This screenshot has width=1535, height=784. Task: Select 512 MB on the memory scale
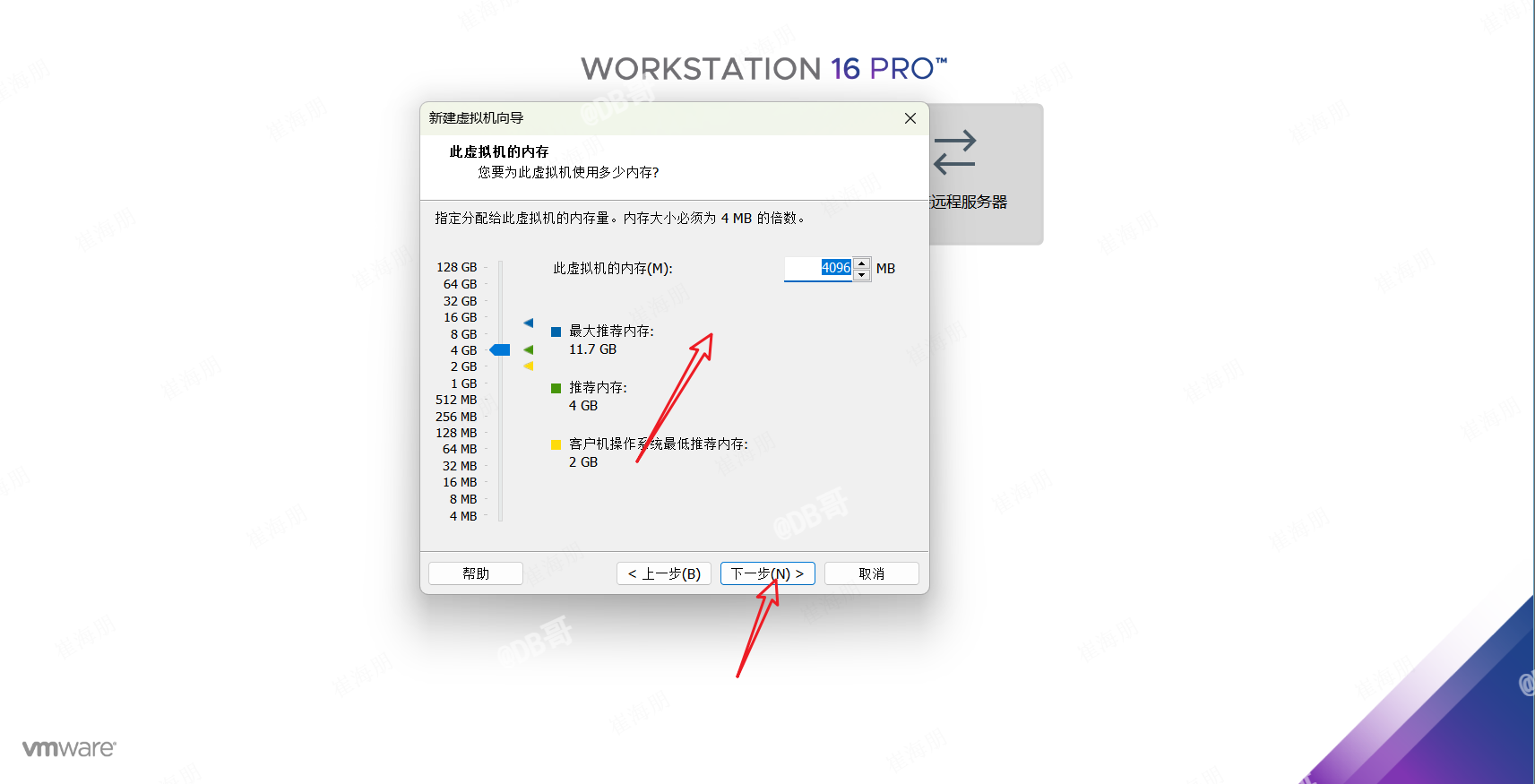click(x=456, y=400)
